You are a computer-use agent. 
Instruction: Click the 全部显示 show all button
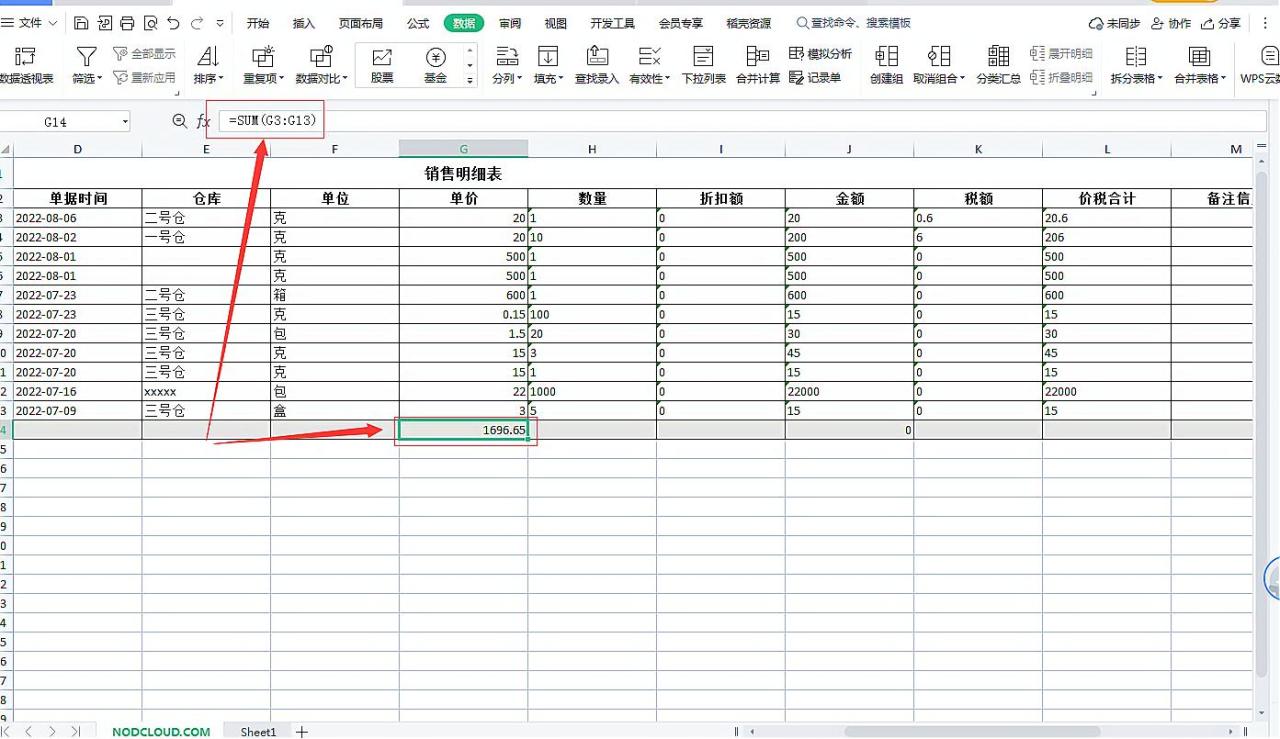coord(144,54)
